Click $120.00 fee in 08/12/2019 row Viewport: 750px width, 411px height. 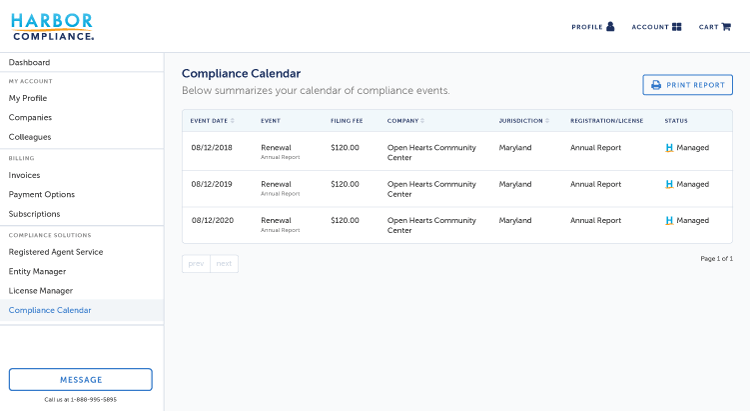345,184
